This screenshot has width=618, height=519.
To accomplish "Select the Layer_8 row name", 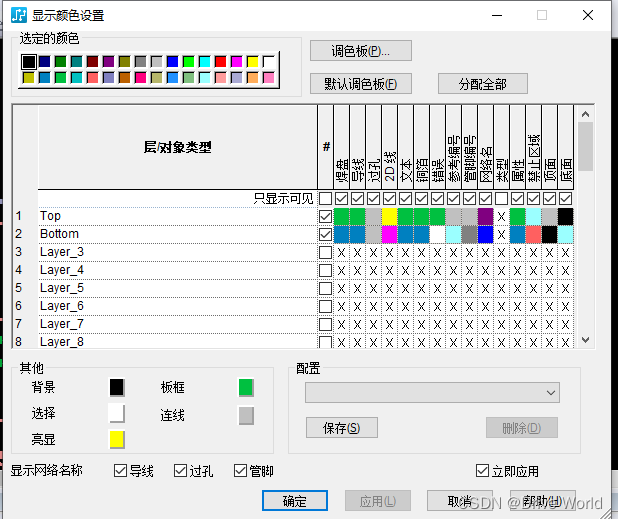I will click(x=62, y=342).
